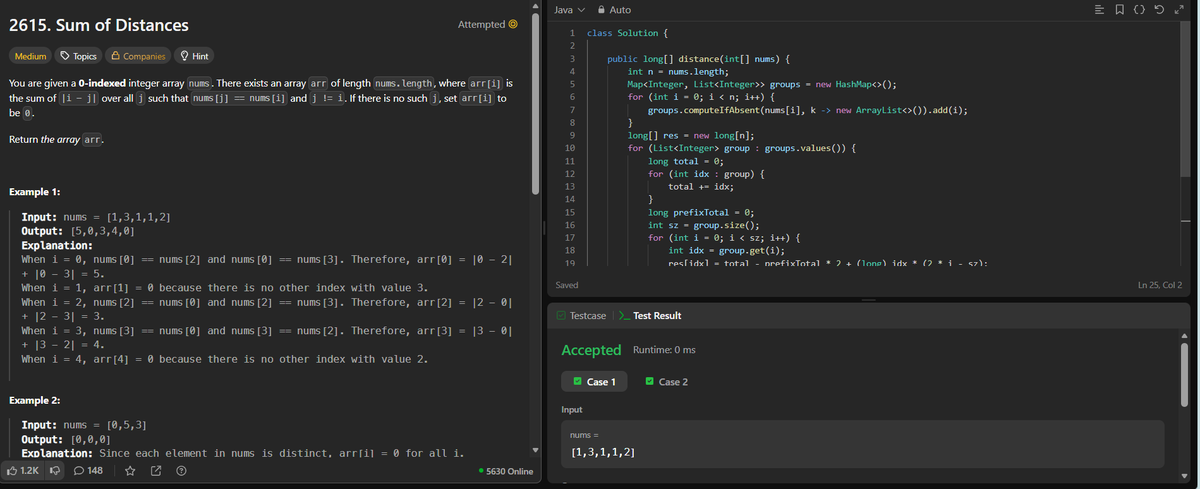This screenshot has height=489, width=1200.
Task: Click the 5630 Online indicator
Action: click(506, 471)
